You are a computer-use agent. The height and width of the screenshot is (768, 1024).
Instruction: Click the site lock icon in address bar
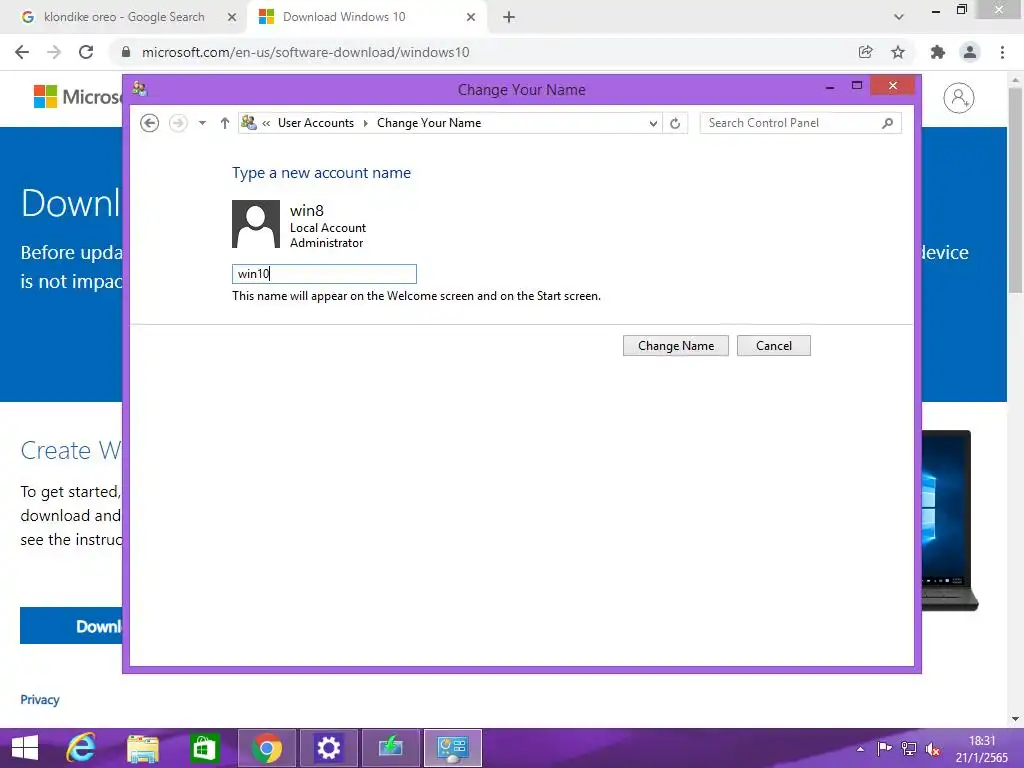[x=127, y=52]
